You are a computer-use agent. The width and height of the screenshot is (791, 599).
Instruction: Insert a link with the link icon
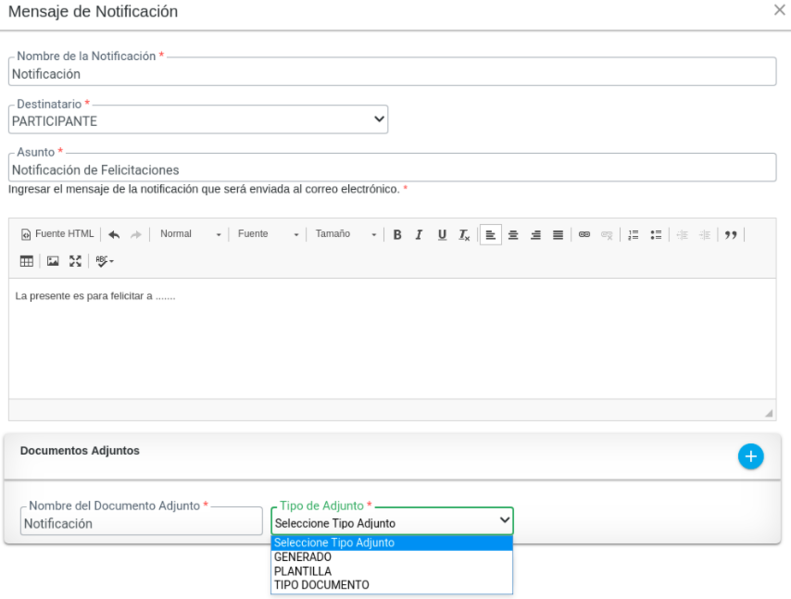tap(584, 235)
